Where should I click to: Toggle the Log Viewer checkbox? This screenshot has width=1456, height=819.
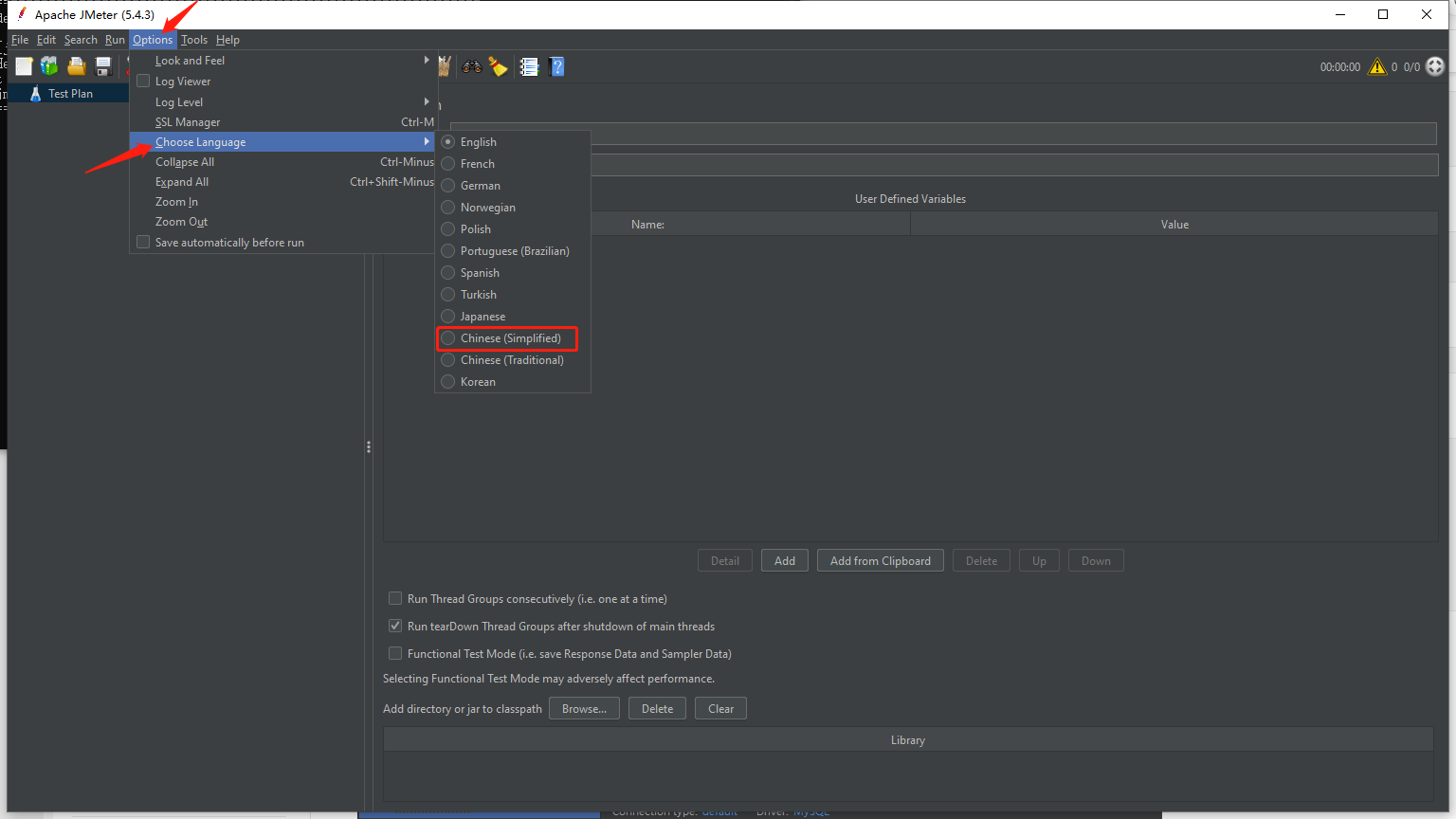pyautogui.click(x=143, y=82)
